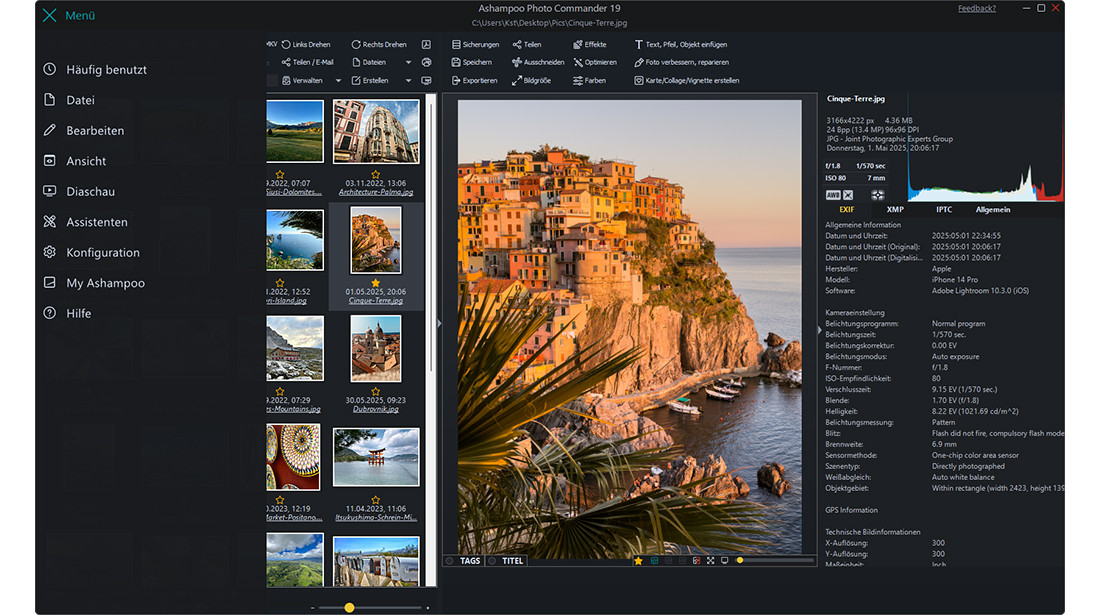
Task: Click the Exportieren toolbar button
Action: (x=474, y=81)
